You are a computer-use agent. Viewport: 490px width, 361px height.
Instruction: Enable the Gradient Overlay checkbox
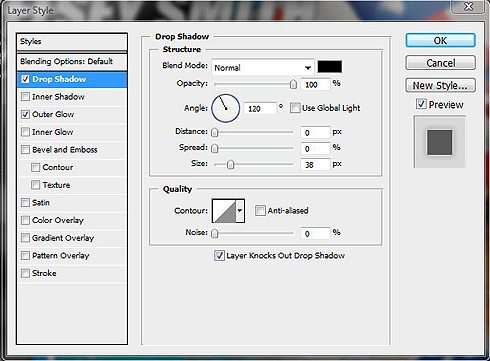(x=25, y=238)
